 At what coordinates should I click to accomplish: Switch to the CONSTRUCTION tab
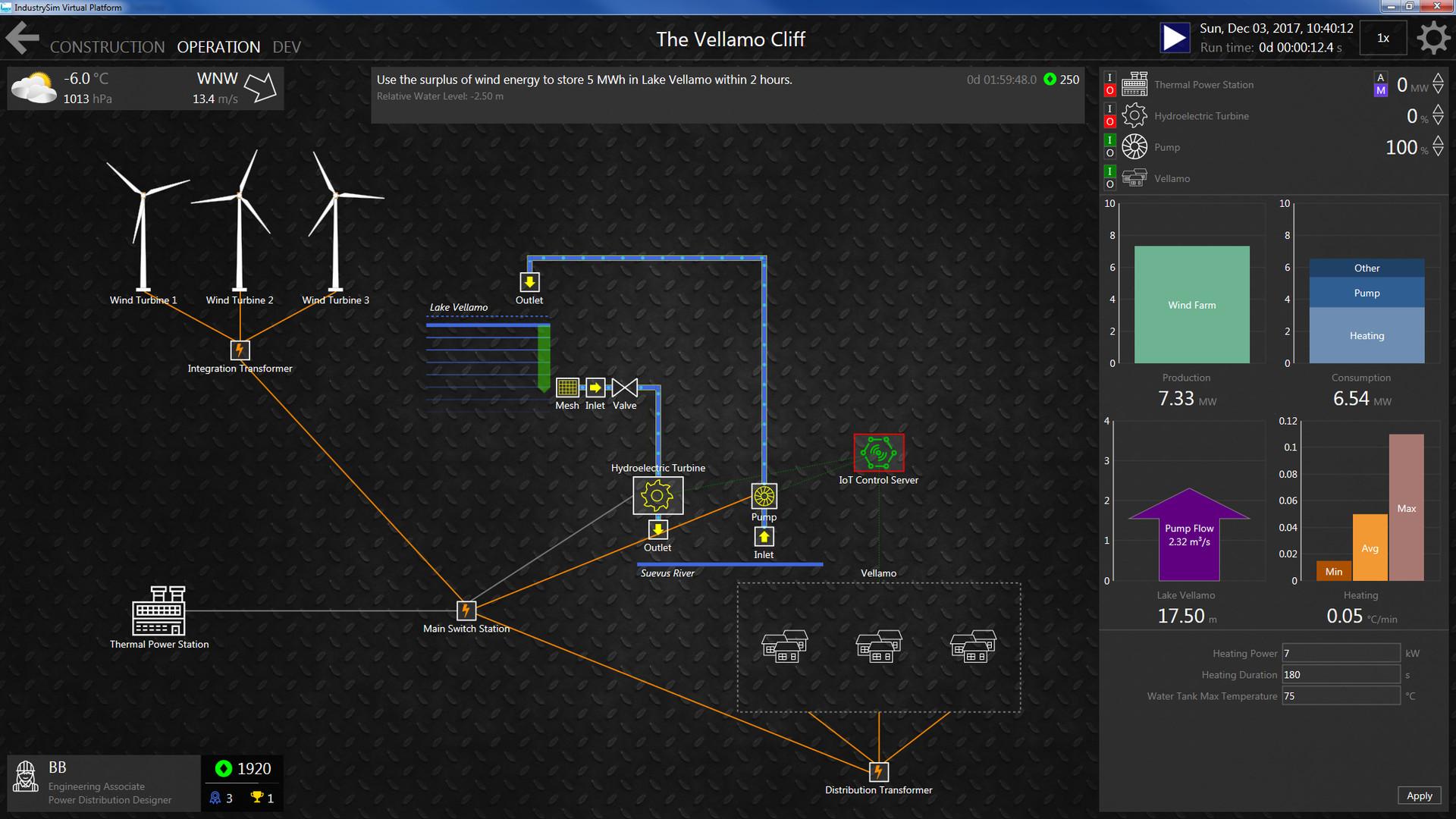pos(107,47)
